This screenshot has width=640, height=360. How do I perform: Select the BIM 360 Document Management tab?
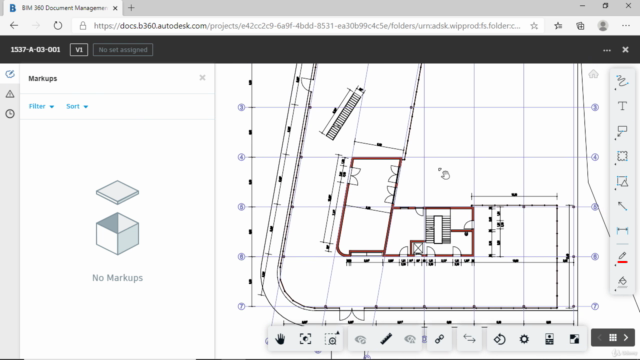tap(63, 8)
